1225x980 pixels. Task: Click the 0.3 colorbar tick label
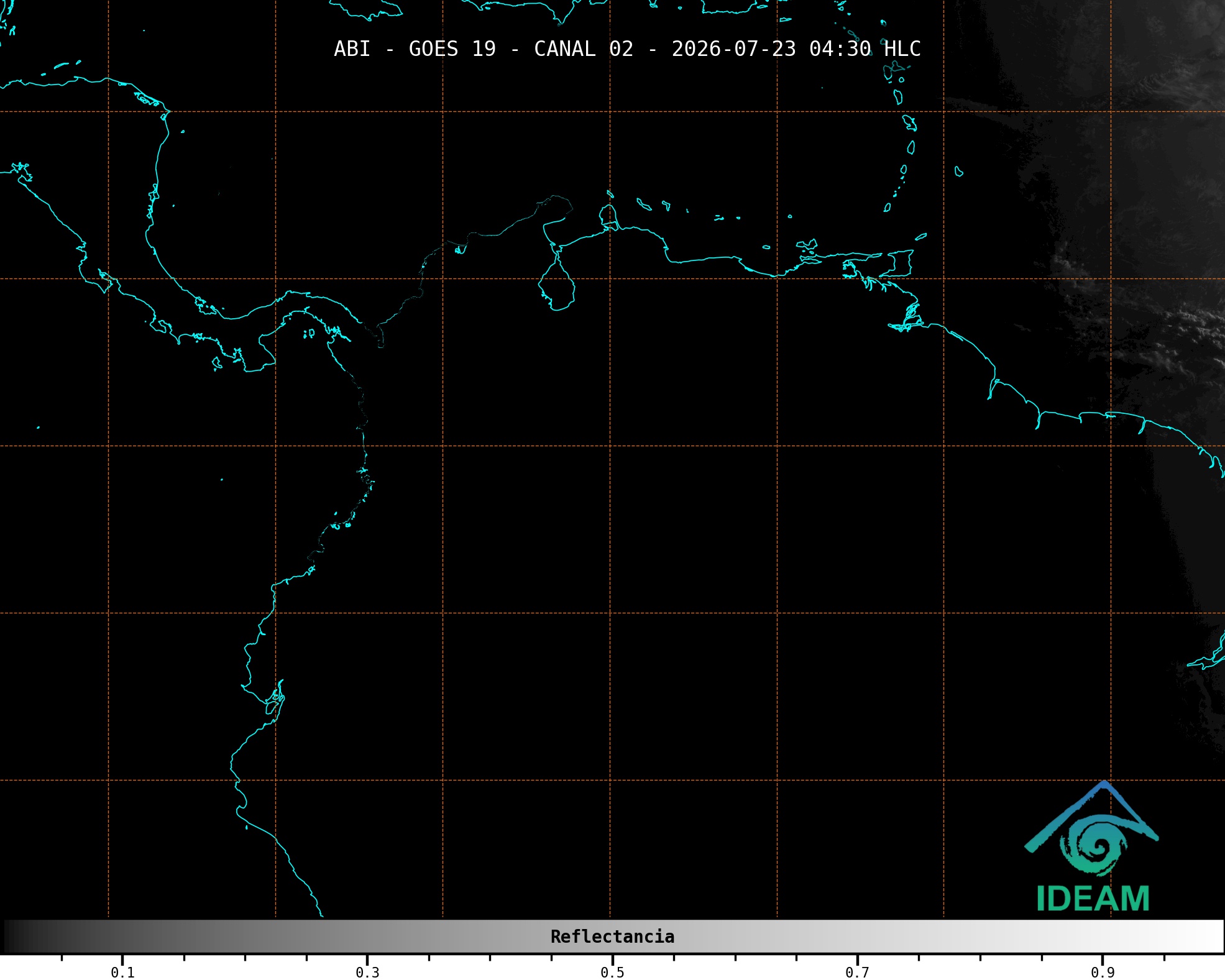(x=367, y=973)
